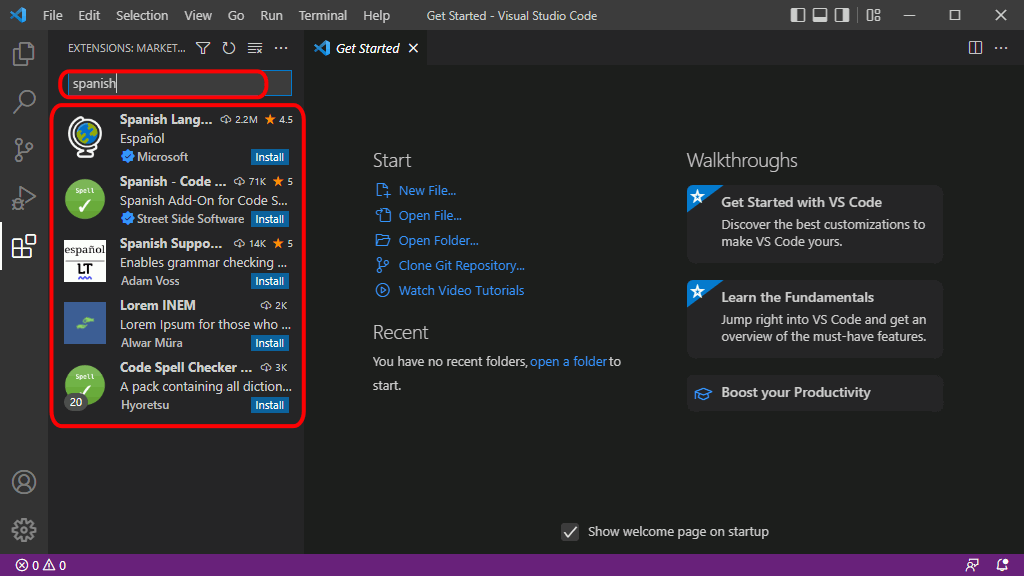Open the Go menu

click(x=236, y=16)
